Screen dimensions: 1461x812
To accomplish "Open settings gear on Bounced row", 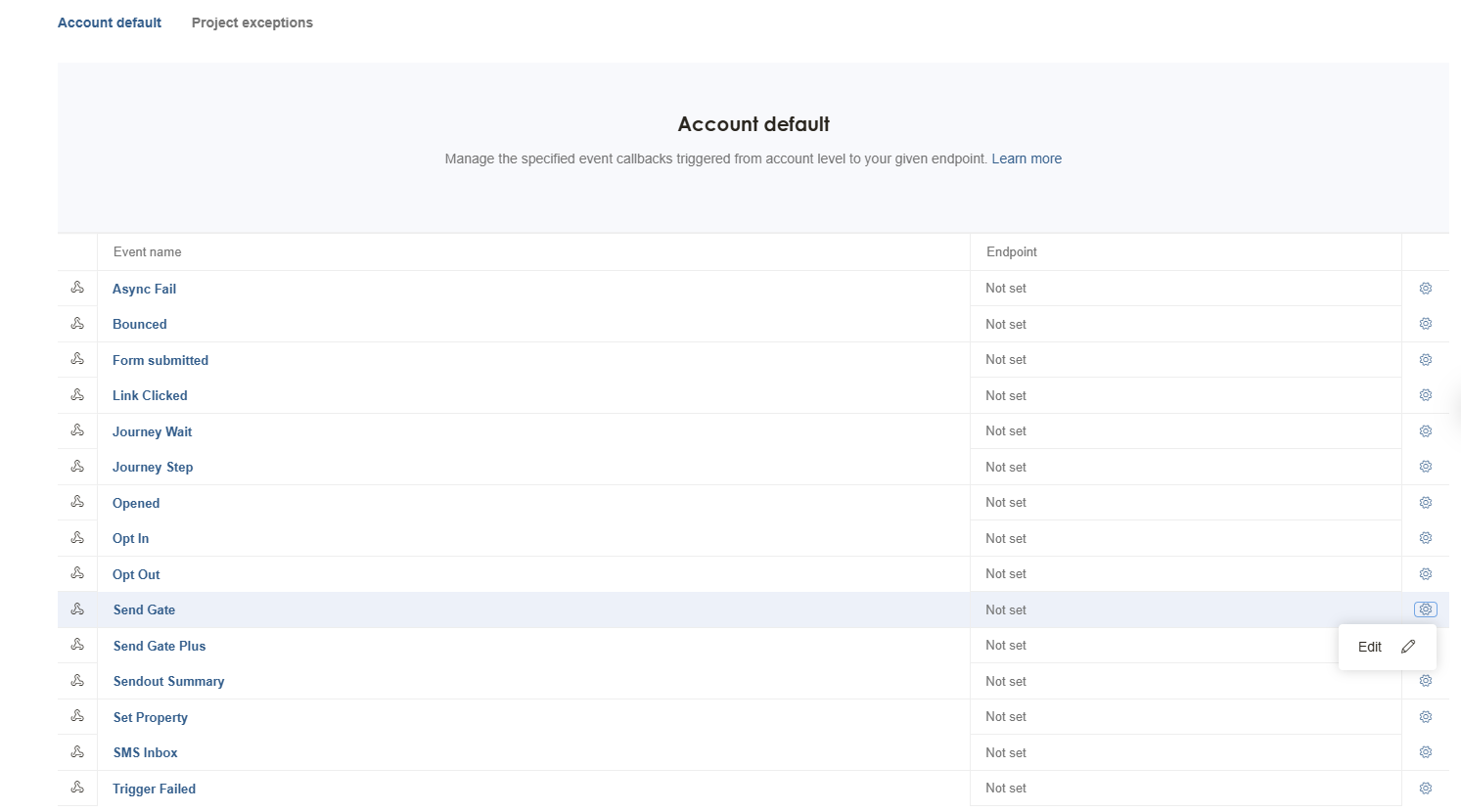I will (1425, 324).
